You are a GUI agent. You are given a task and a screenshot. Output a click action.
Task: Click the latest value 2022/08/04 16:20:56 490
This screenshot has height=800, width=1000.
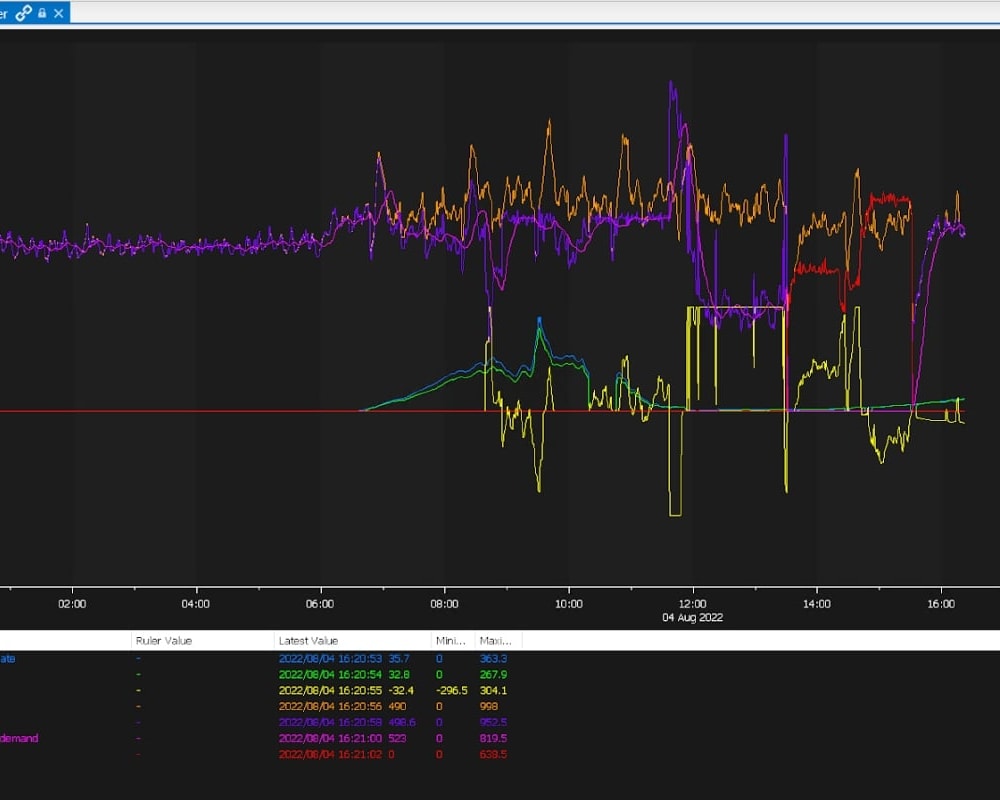(342, 706)
